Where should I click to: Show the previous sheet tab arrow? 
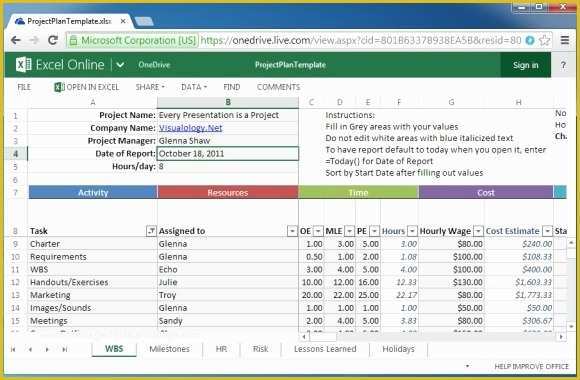pos(30,349)
